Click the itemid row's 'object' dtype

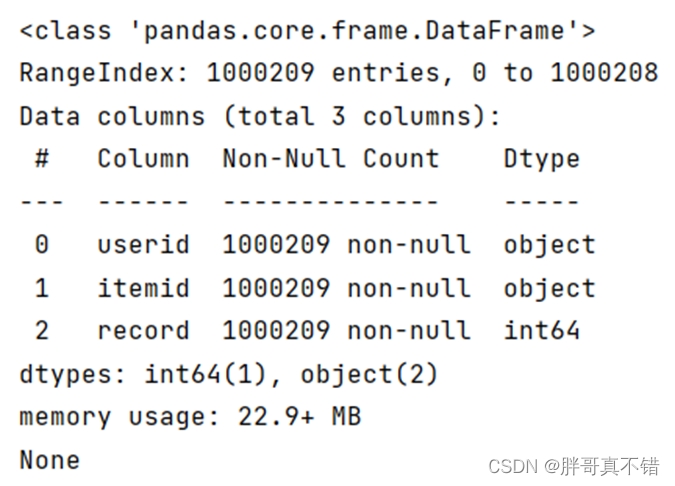[x=550, y=288]
